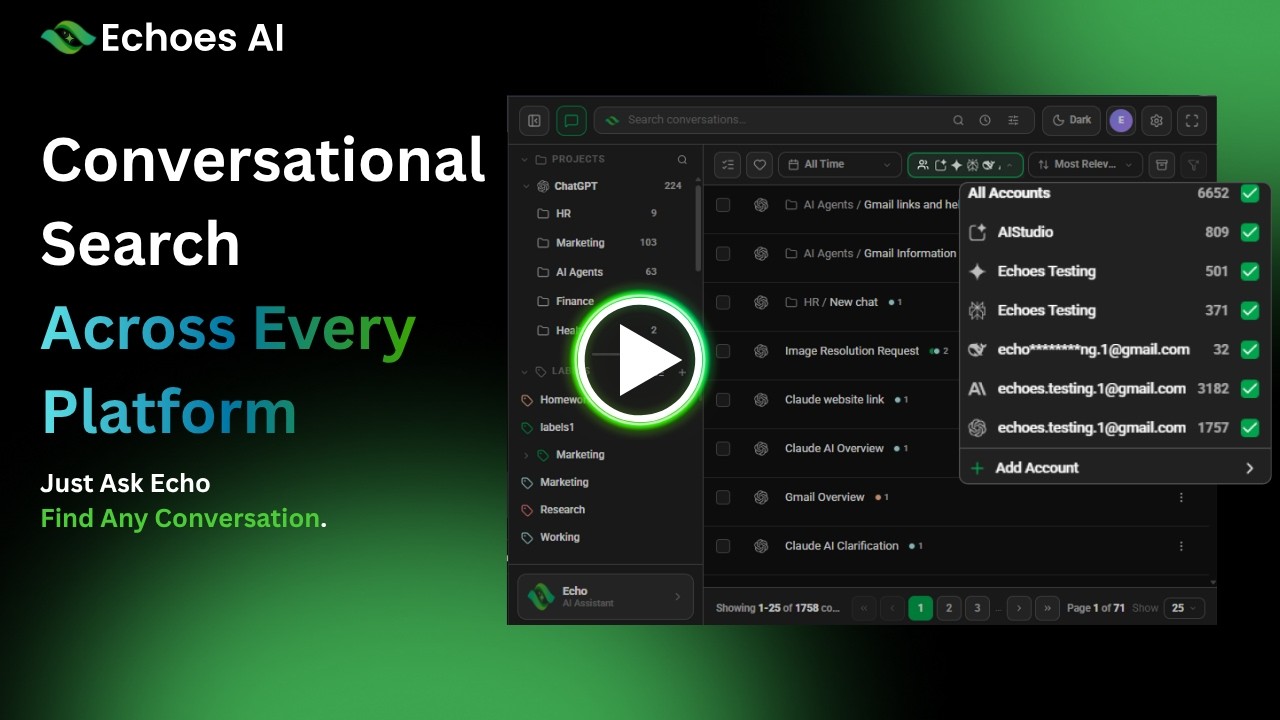This screenshot has height=720, width=1280.
Task: Uncheck Echoes Testing 501 checkbox
Action: (1249, 271)
